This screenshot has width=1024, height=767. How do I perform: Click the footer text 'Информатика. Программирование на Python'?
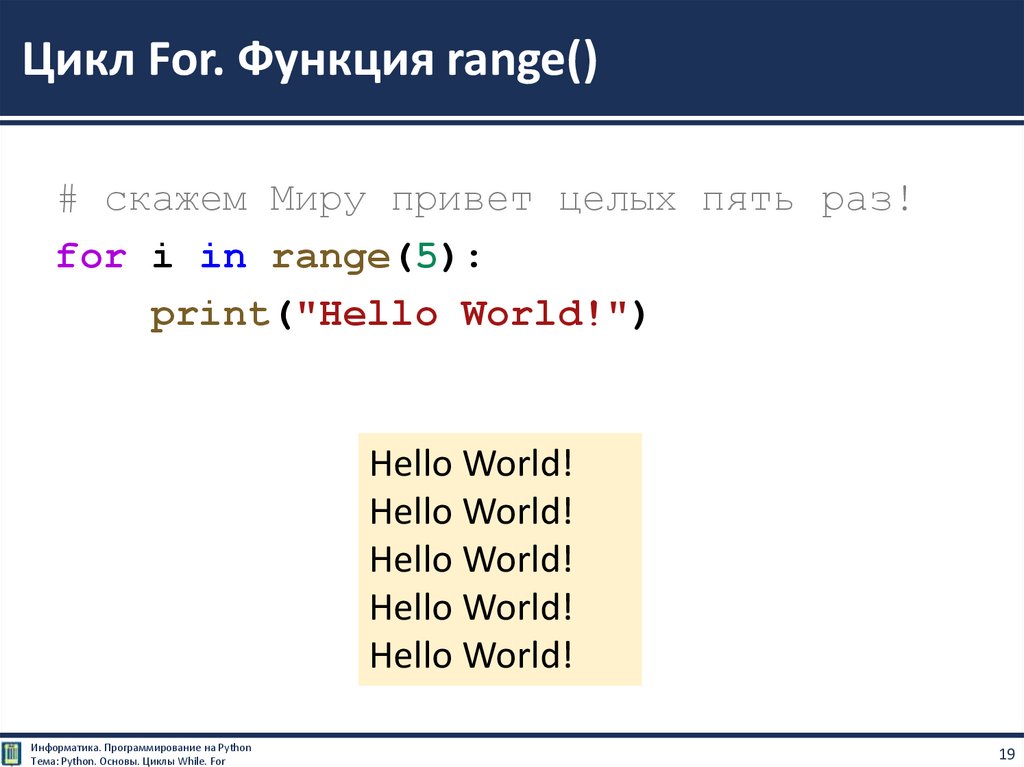pyautogui.click(x=140, y=747)
